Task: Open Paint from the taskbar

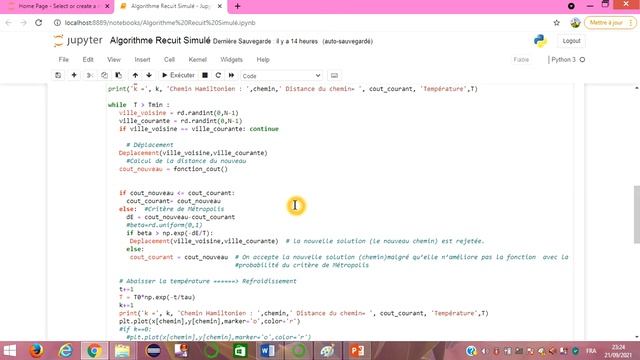Action: point(327,351)
